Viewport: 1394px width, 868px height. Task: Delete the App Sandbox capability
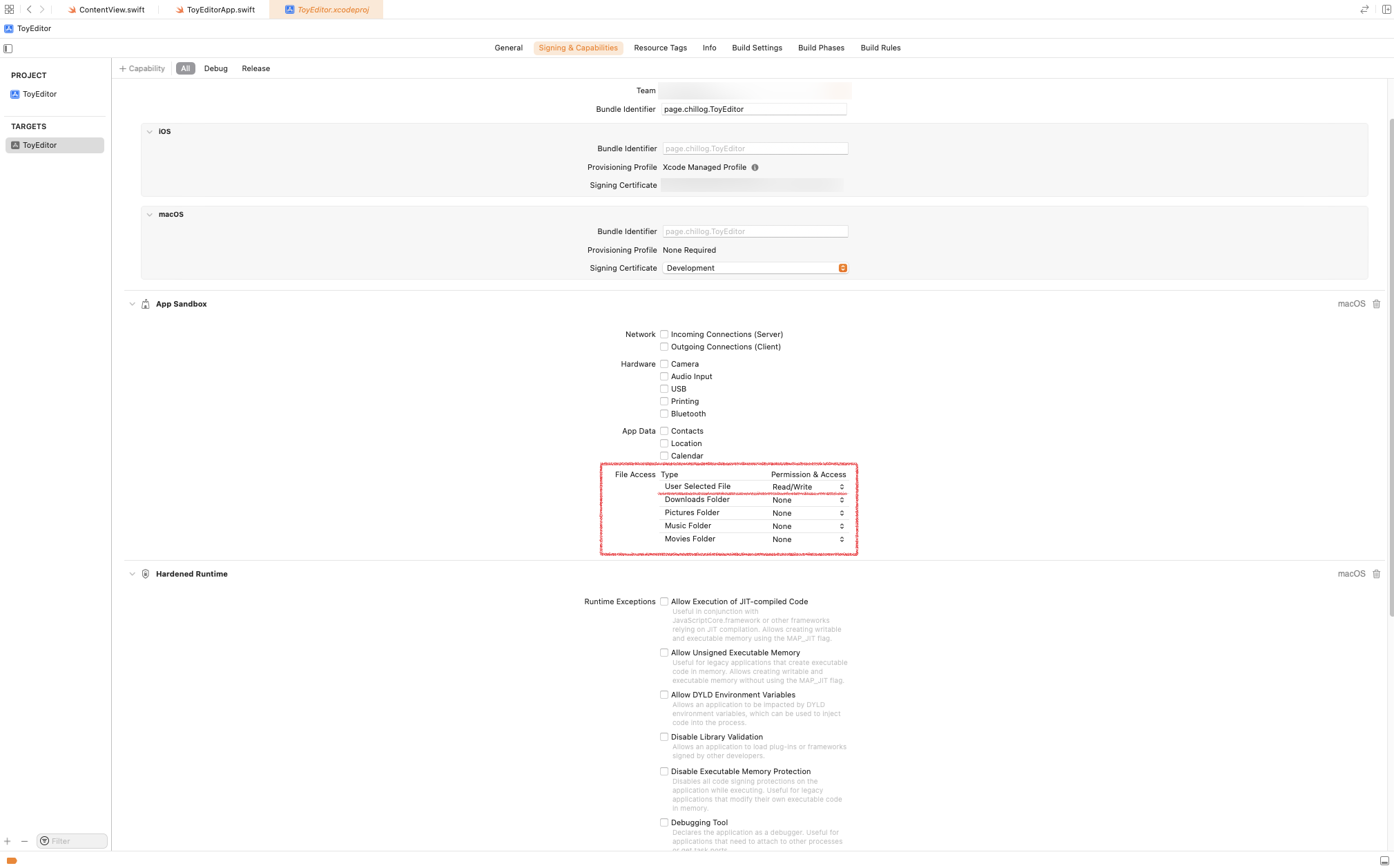[1376, 304]
